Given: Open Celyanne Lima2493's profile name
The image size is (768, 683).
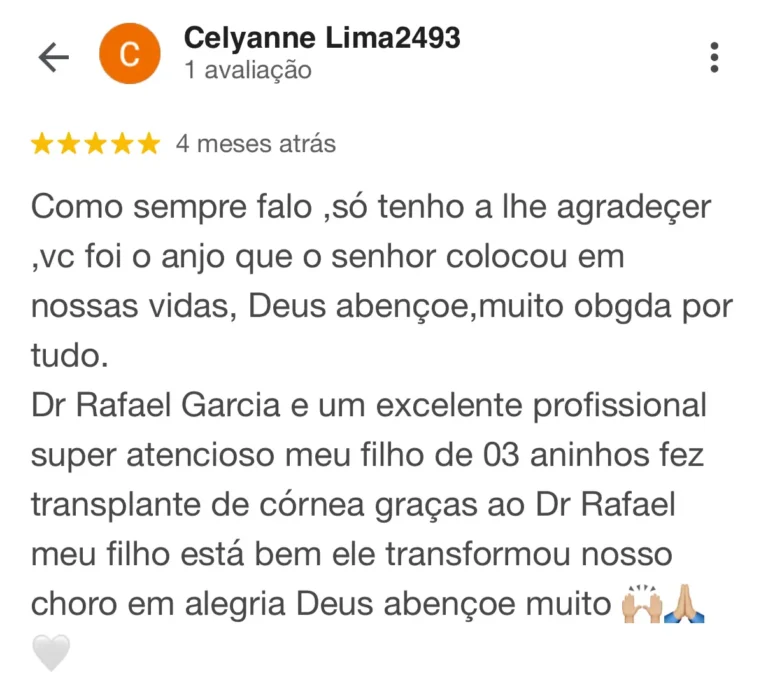Looking at the screenshot, I should 322,38.
